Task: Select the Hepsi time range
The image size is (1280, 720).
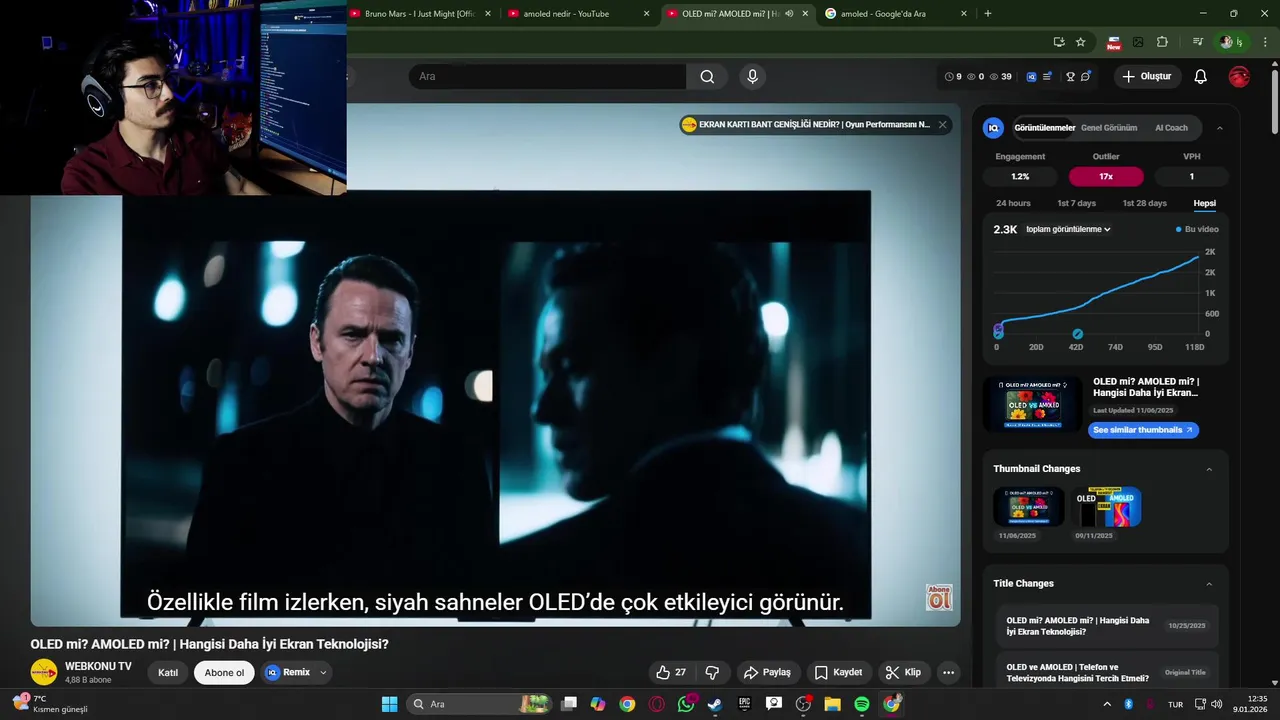Action: [1204, 203]
